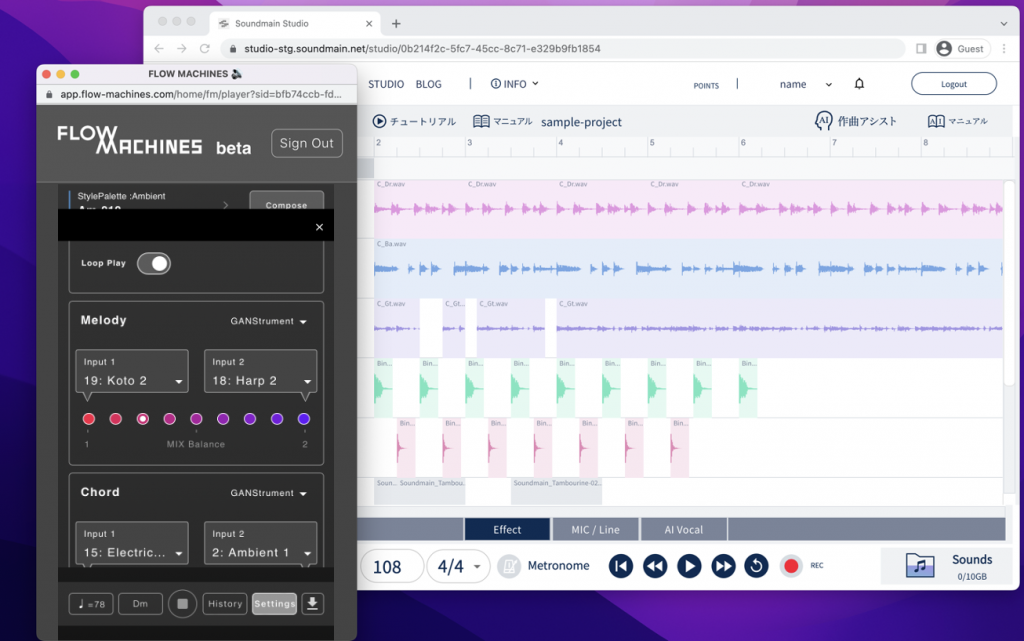Image resolution: width=1024 pixels, height=641 pixels.
Task: Open Chord Input 1 Electric dropdown
Action: (x=132, y=543)
